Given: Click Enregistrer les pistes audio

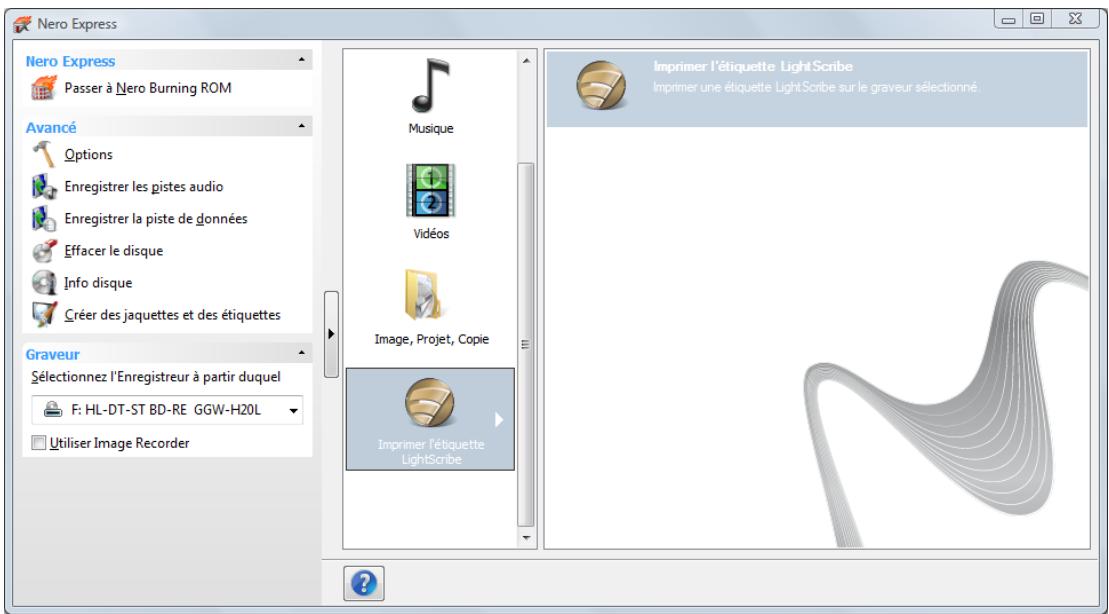Looking at the screenshot, I should 144,187.
